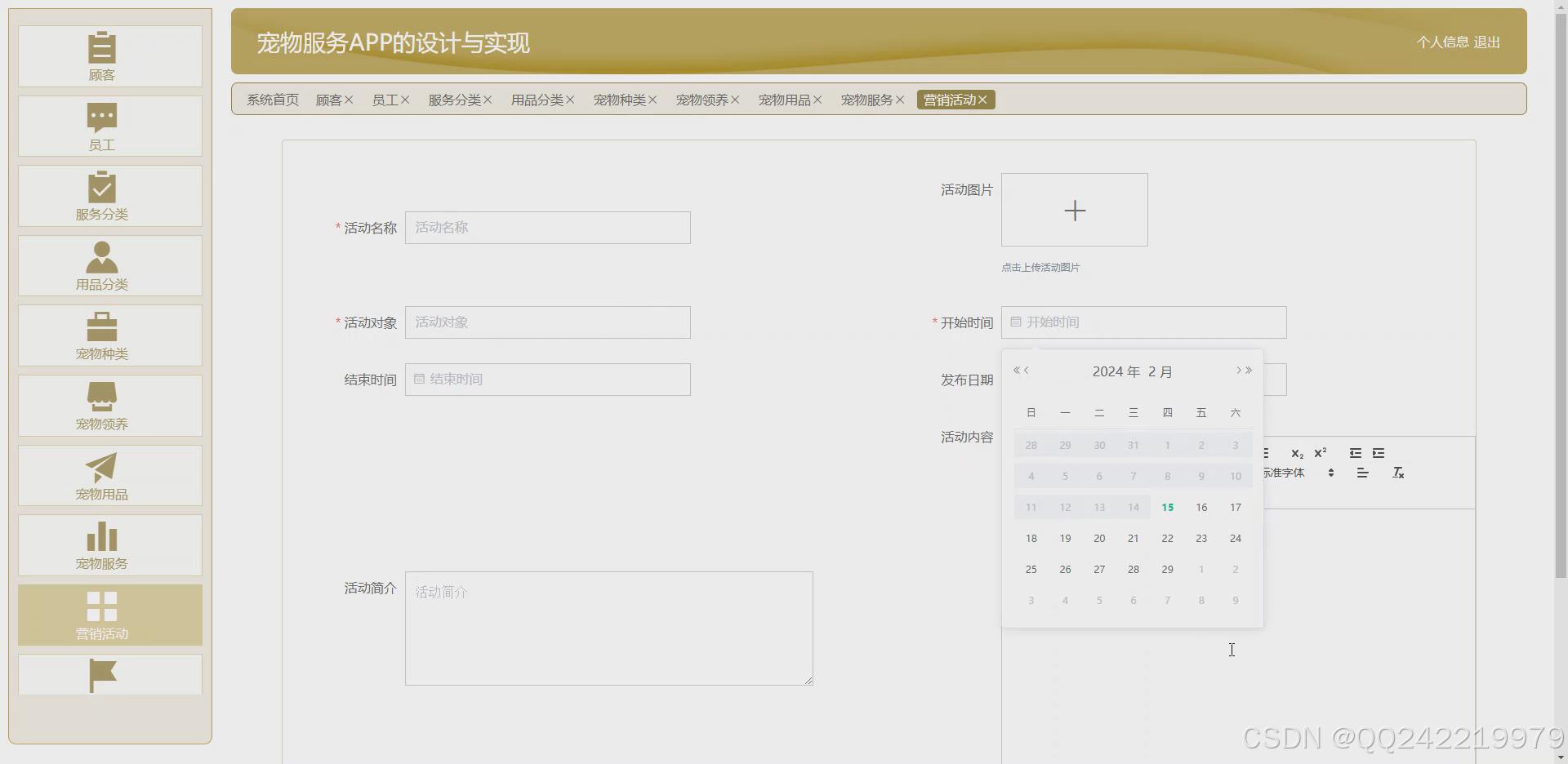The height and width of the screenshot is (764, 1568).
Task: Click into the 活动简介 textarea
Action: click(x=609, y=629)
